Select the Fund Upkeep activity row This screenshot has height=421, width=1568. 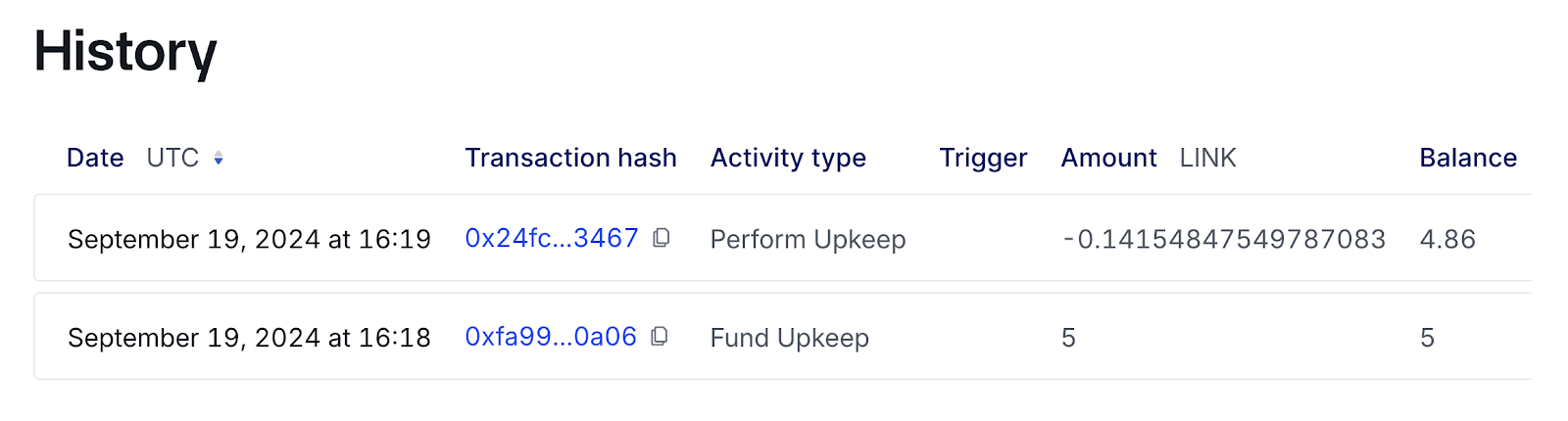click(789, 338)
